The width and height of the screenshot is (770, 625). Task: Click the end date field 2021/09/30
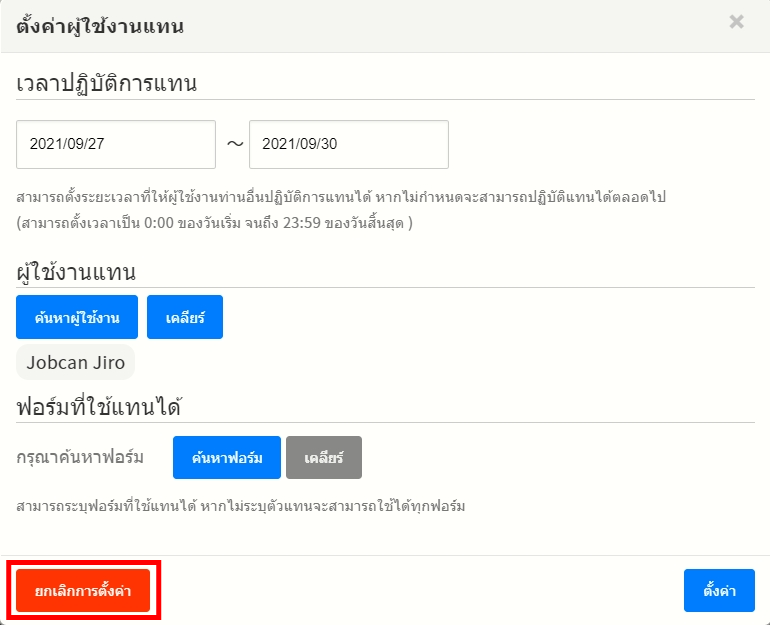[348, 144]
